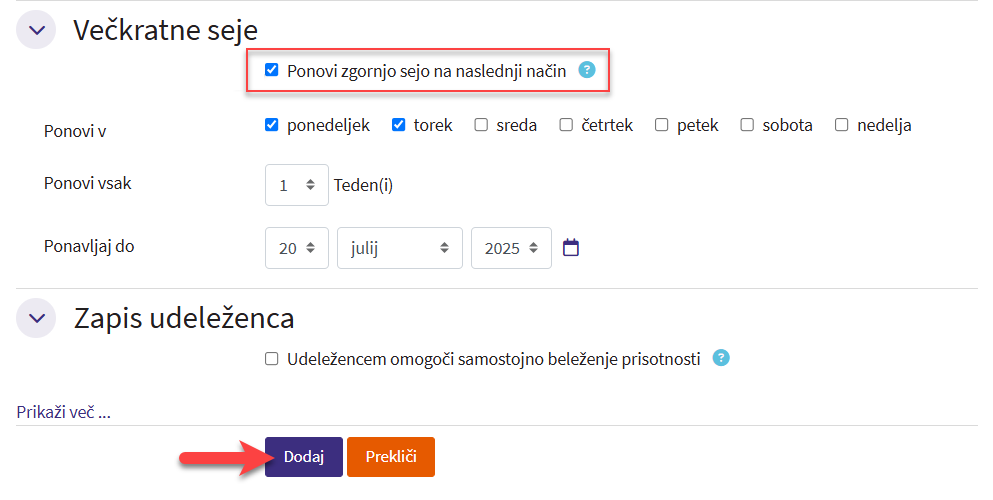This screenshot has width=993, height=500.
Task: Enable 'Udeležencem omogoči samostojno beleženje prisotnosti'
Action: pos(271,359)
